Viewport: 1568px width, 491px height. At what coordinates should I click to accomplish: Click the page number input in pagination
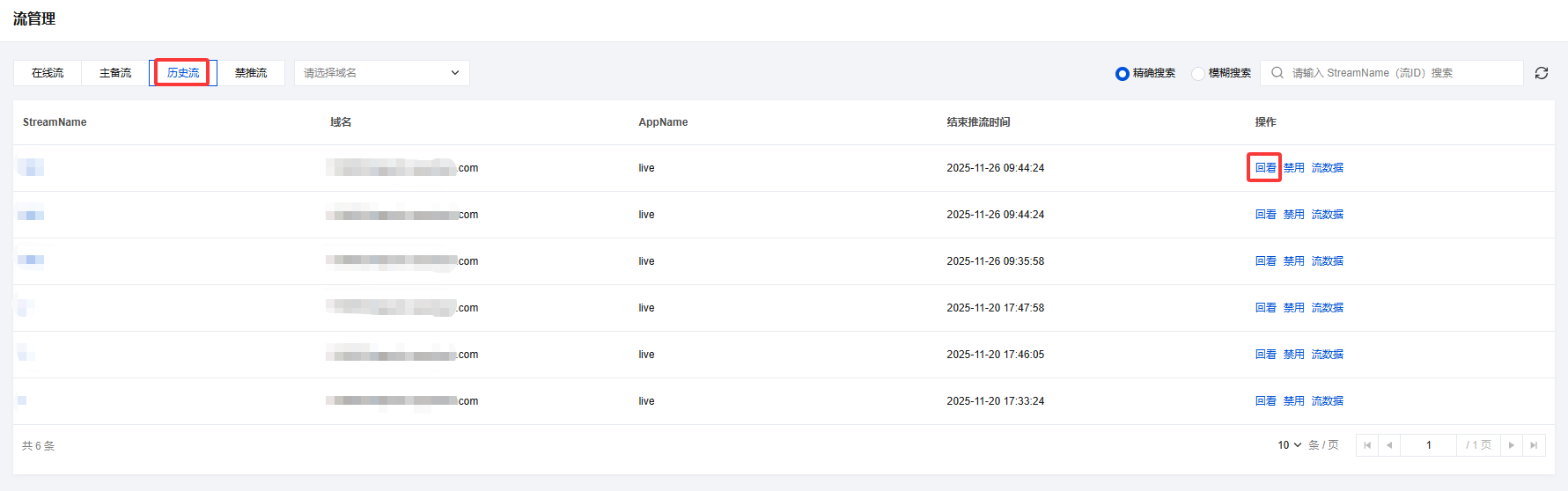tap(1428, 445)
